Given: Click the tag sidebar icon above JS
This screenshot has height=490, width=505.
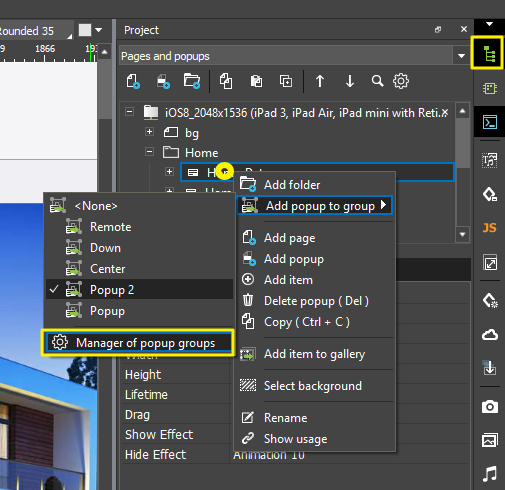Looking at the screenshot, I should pos(490,194).
